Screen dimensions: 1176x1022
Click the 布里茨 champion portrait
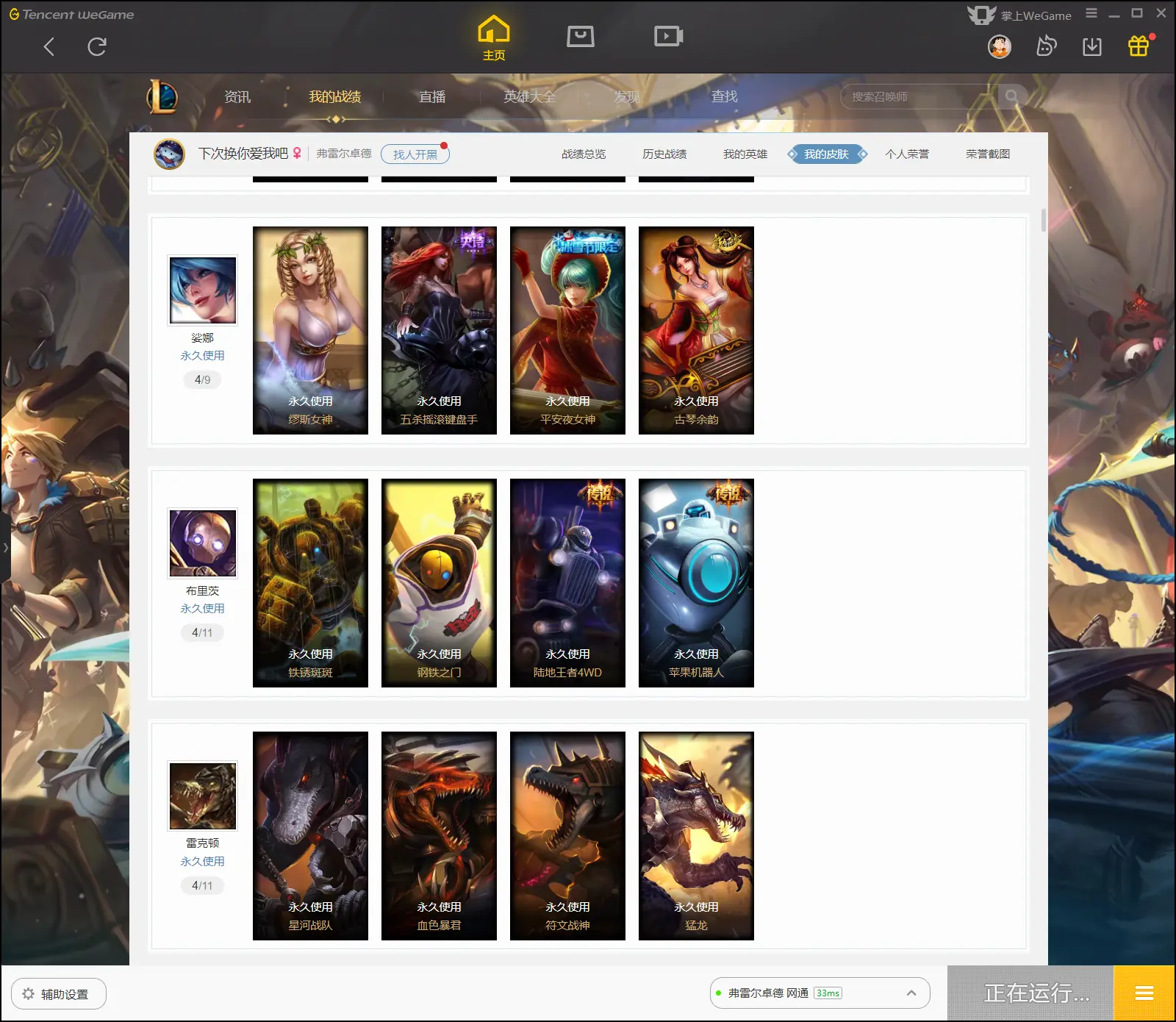coord(203,543)
